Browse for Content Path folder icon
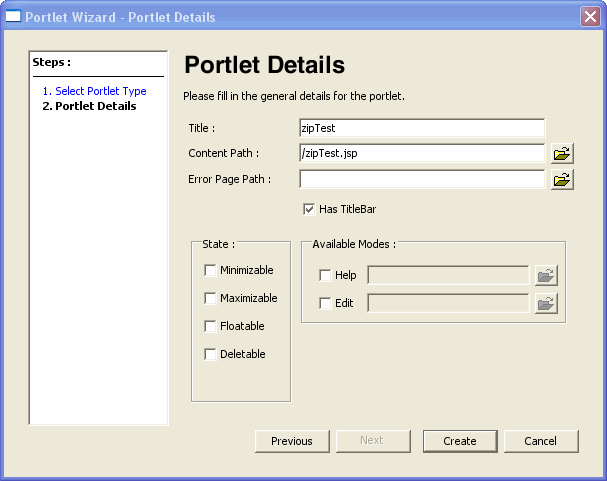 coord(562,154)
